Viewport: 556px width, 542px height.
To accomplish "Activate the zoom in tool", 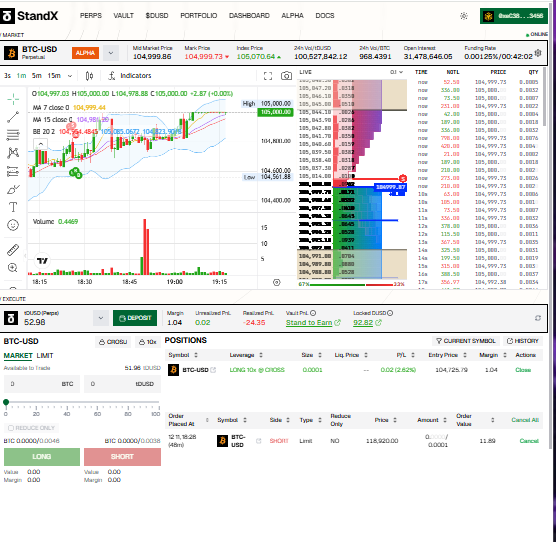I will tap(13, 268).
